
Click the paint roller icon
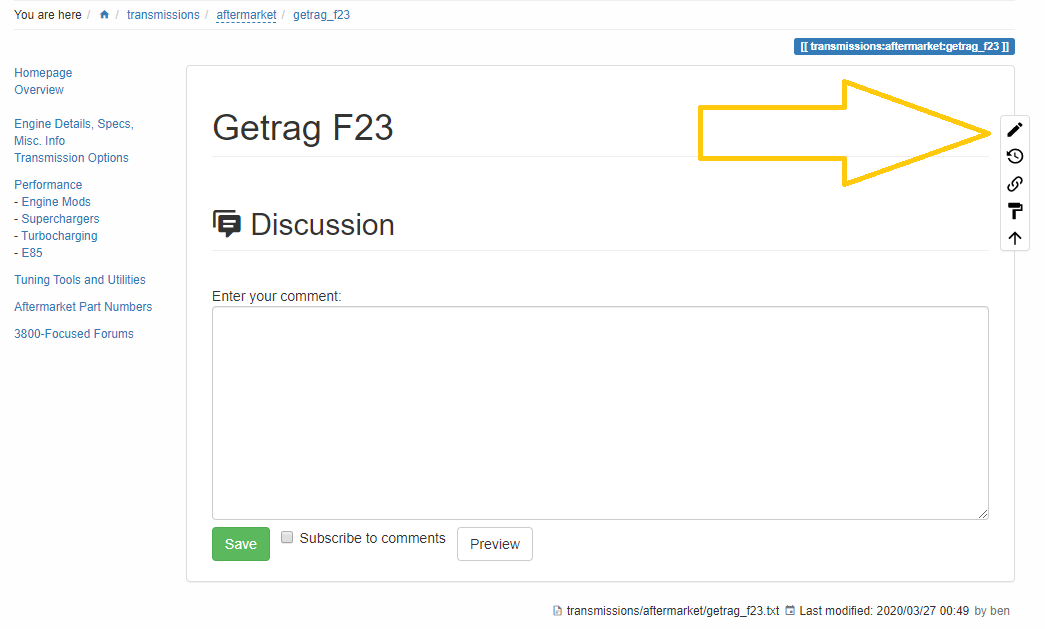[x=1014, y=211]
